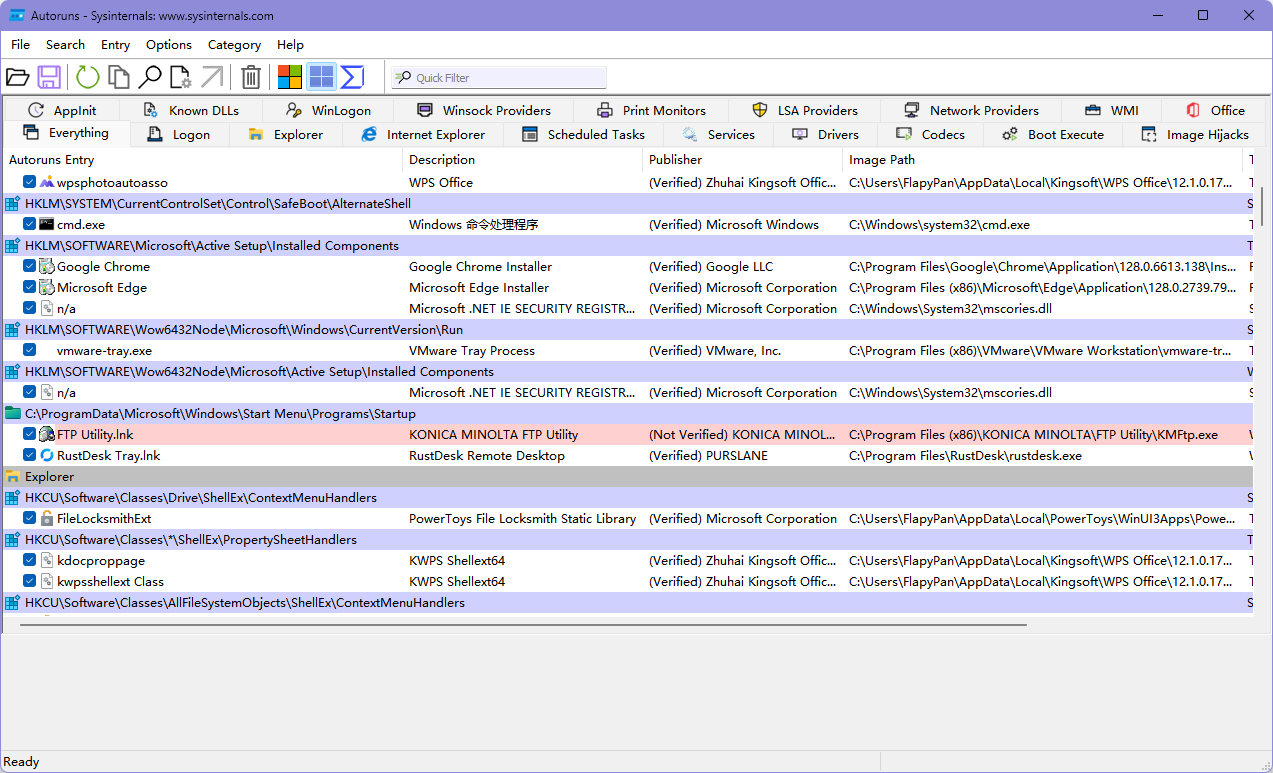
Task: Switch to the Scheduled Tasks tab
Action: [x=584, y=135]
